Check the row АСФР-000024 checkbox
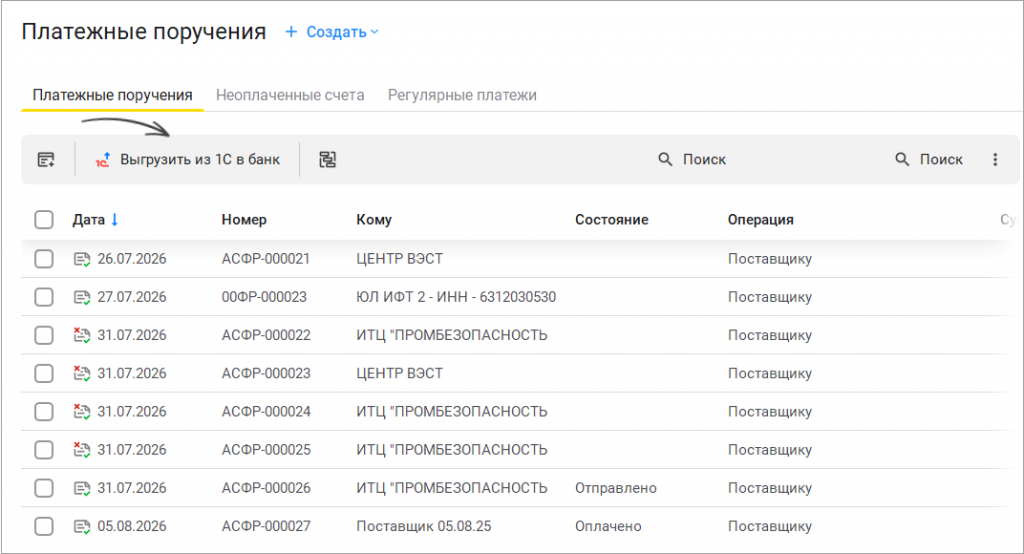Viewport: 1024px width, 554px height. pyautogui.click(x=44, y=412)
